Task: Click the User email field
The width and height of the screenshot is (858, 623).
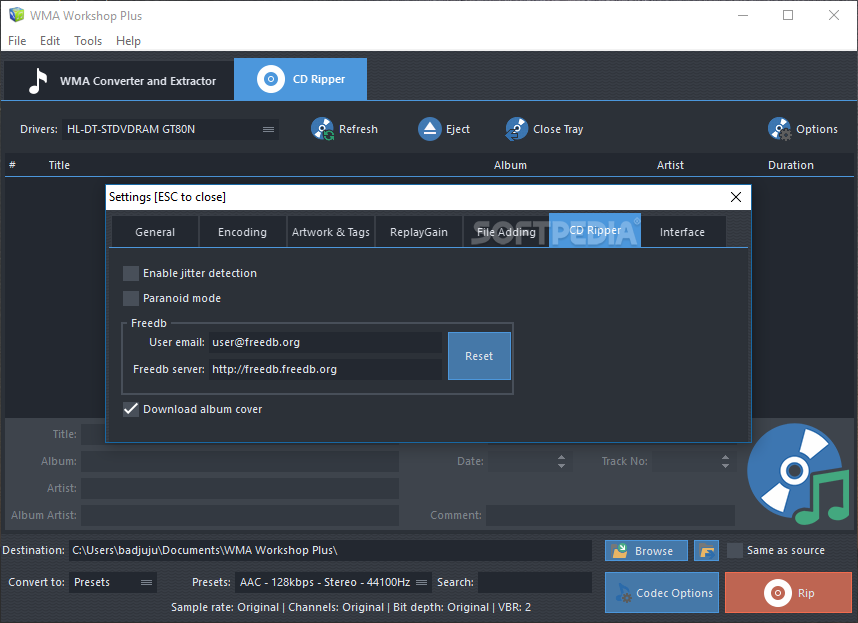Action: (x=325, y=342)
